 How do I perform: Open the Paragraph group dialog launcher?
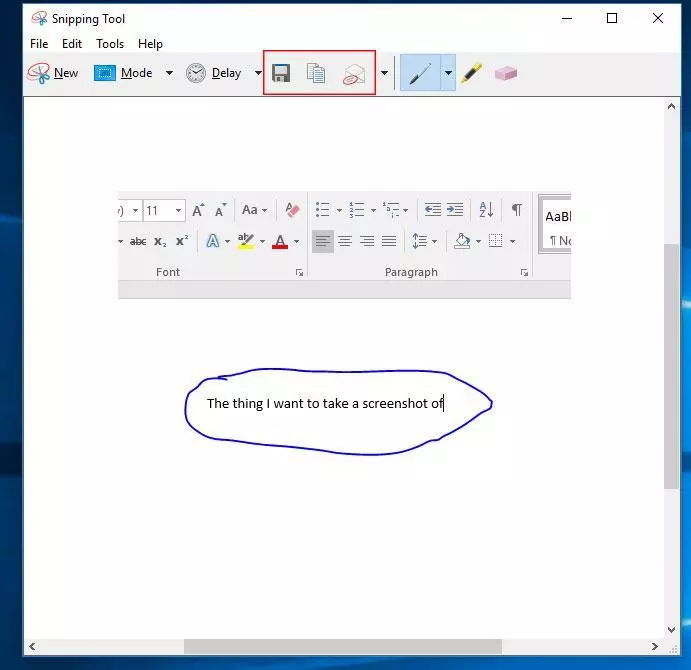coord(524,273)
